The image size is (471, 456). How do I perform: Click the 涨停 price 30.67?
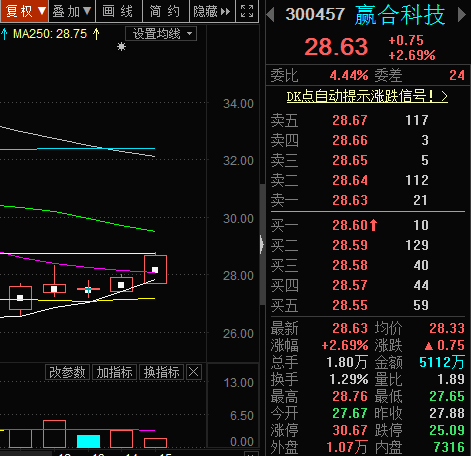pyautogui.click(x=350, y=430)
